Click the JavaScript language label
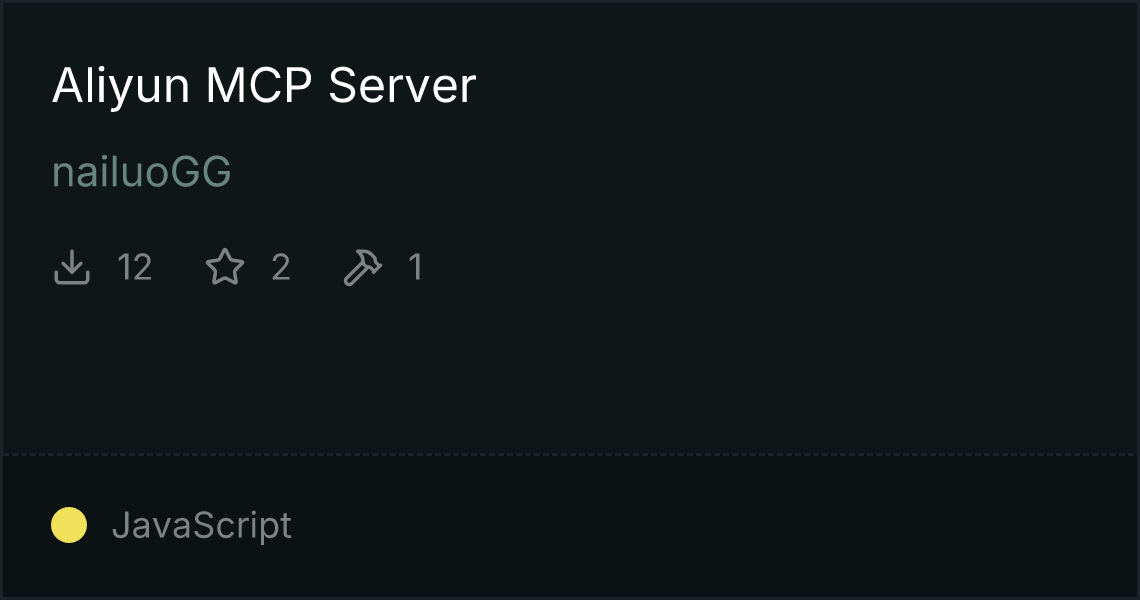Image resolution: width=1140 pixels, height=600 pixels. click(x=202, y=525)
